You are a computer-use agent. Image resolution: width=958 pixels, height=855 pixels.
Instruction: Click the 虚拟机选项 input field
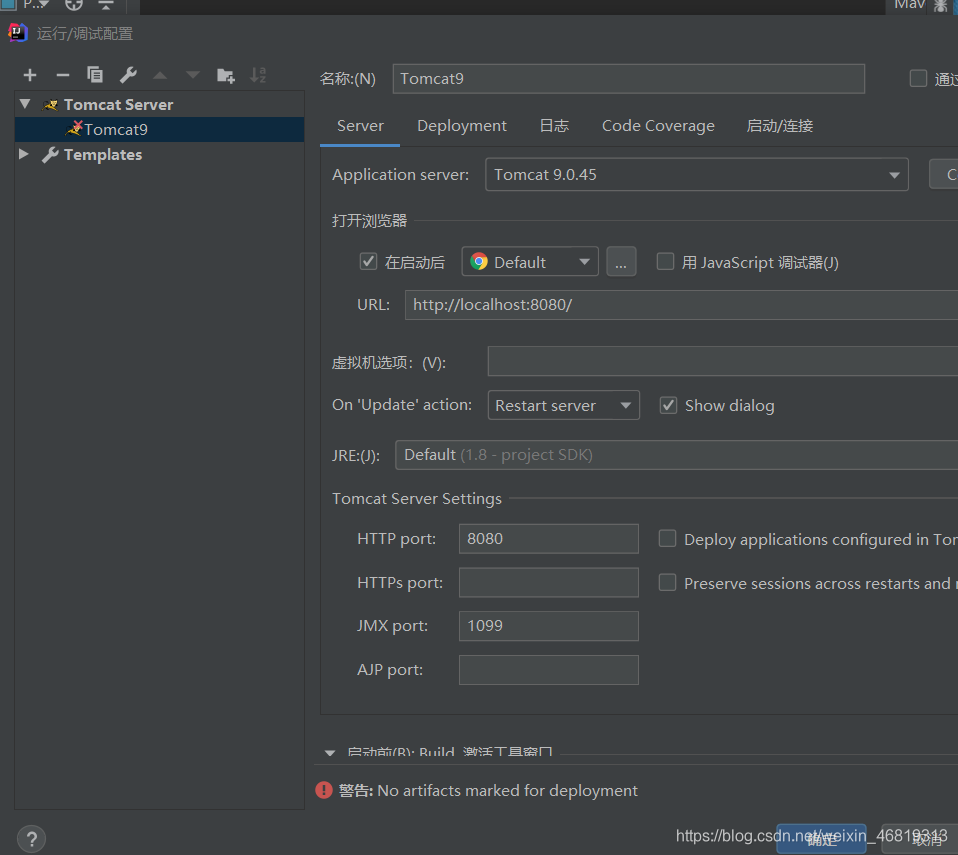pyautogui.click(x=723, y=361)
